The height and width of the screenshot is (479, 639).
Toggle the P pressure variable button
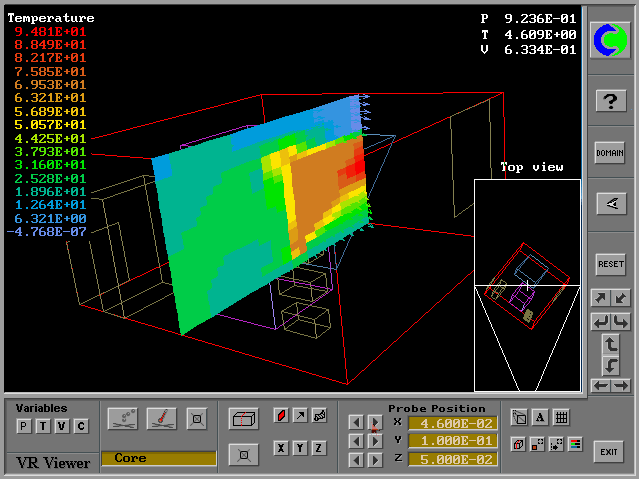tap(23, 427)
